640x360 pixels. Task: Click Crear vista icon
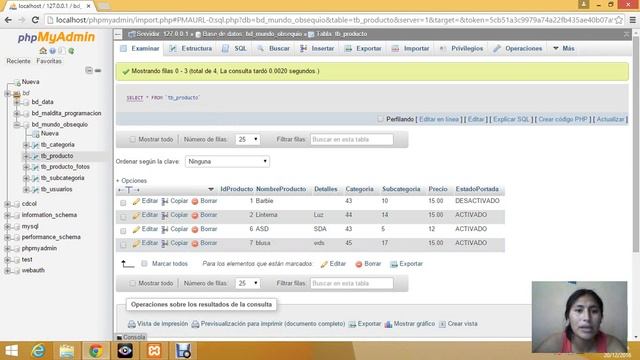[x=442, y=324]
